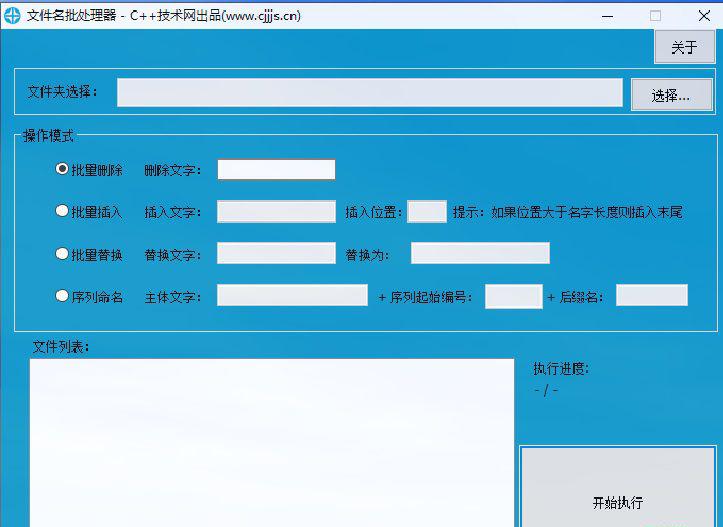This screenshot has height=527, width=723.
Task: Click the 插入位置 input box
Action: (x=427, y=212)
